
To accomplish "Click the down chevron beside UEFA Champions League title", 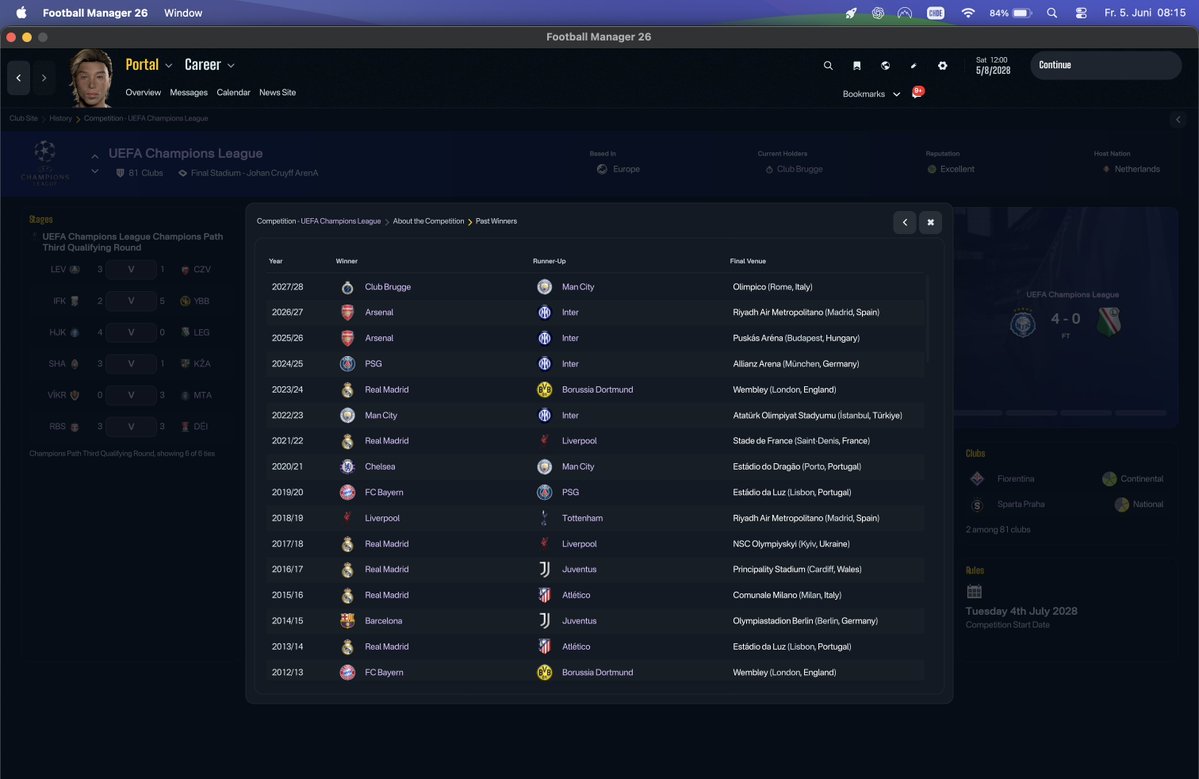I will [x=95, y=171].
